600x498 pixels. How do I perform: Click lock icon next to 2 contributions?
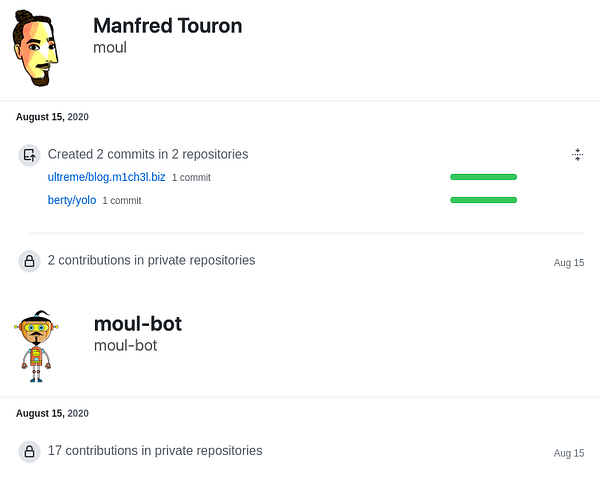[30, 261]
